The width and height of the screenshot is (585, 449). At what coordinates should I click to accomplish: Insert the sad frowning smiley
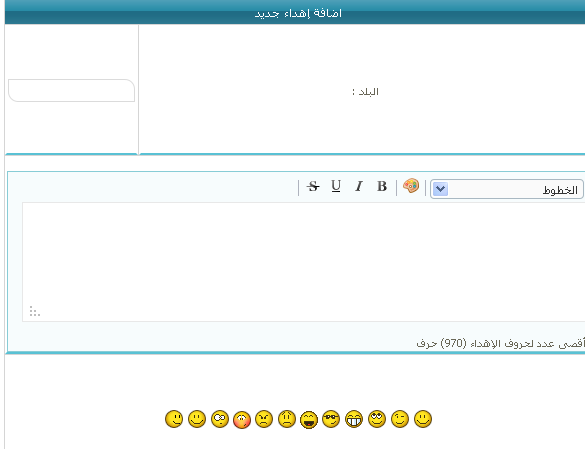[287, 419]
